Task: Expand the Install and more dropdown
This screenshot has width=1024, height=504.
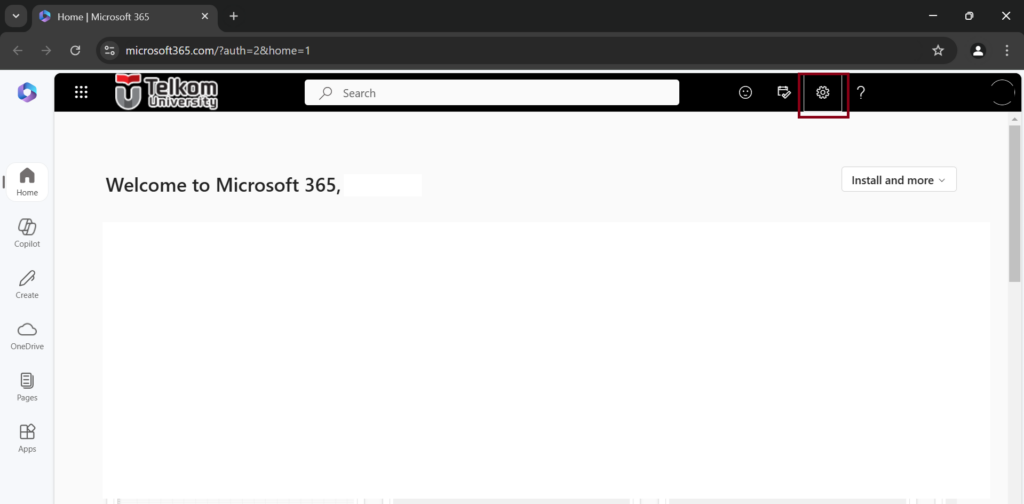Action: pyautogui.click(x=899, y=180)
